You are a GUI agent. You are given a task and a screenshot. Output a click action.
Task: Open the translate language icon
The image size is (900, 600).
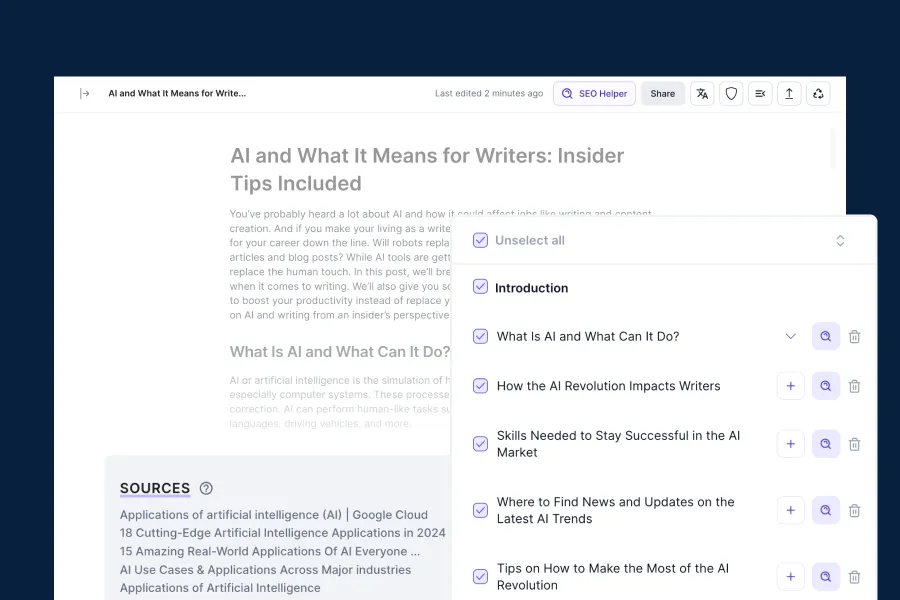click(x=702, y=94)
